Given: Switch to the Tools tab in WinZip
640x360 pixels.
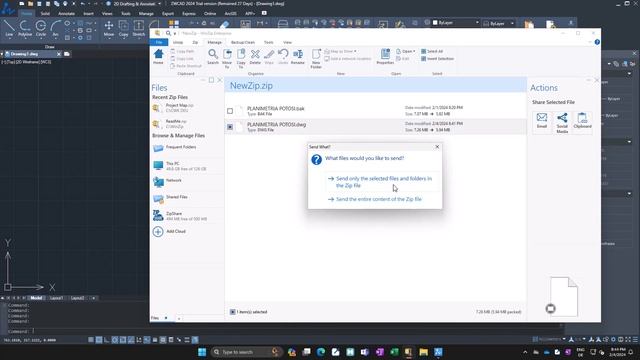Looking at the screenshot, I should (268, 42).
